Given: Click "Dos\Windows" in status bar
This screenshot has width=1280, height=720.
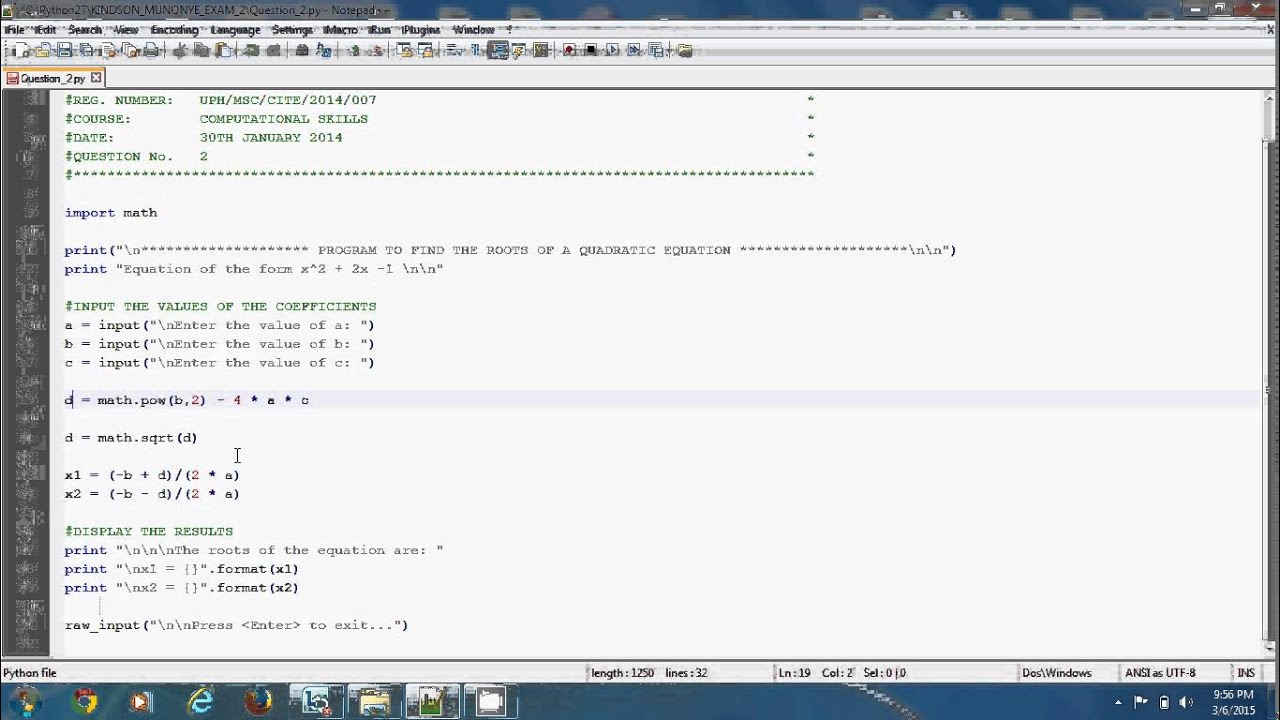Looking at the screenshot, I should click(x=1056, y=673).
